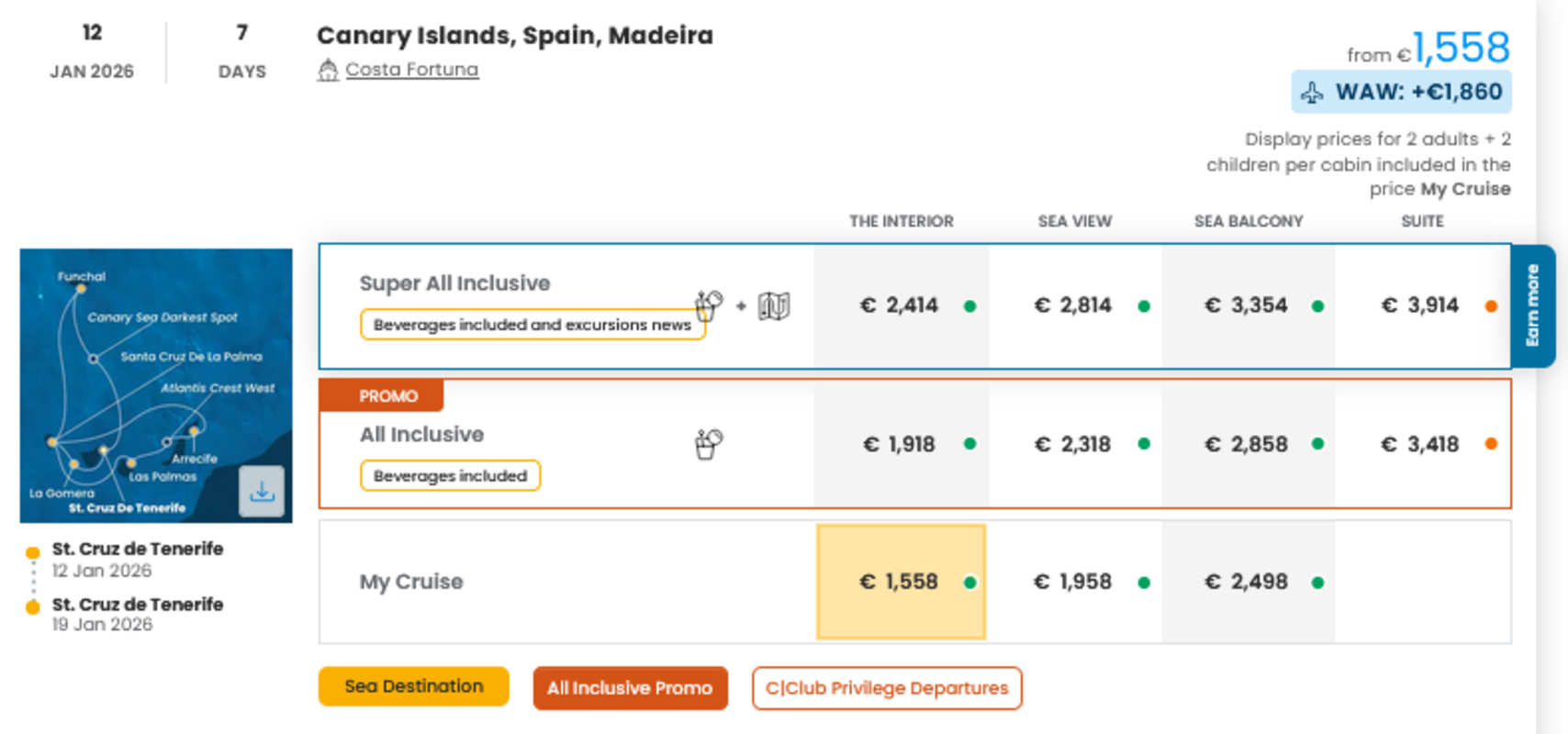1568x734 pixels.
Task: Click the Beverages included and excursions badge
Action: [532, 325]
